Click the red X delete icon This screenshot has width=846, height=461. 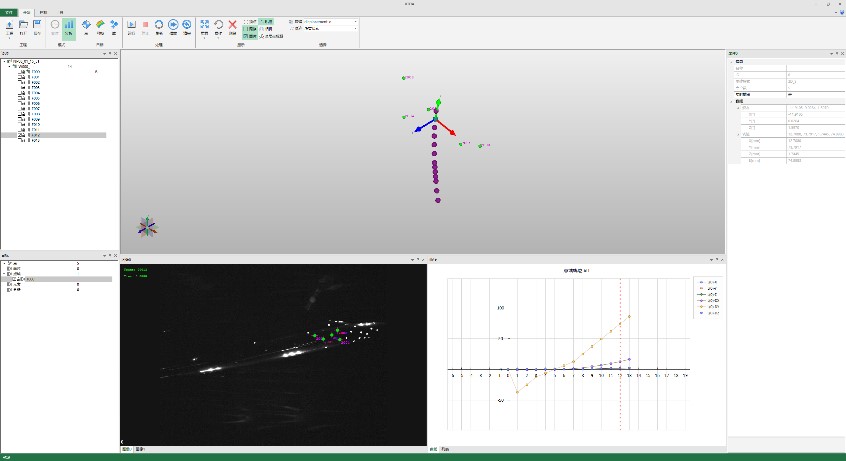[x=232, y=25]
